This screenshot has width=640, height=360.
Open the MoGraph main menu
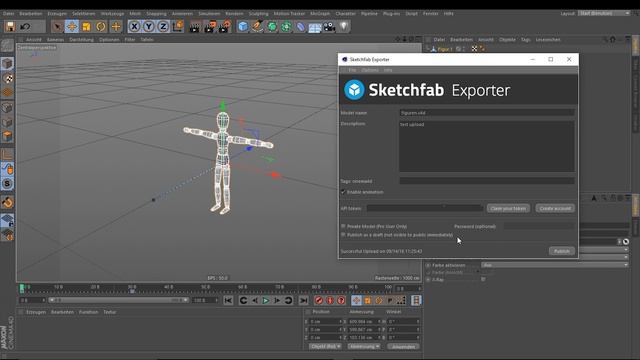coord(320,13)
